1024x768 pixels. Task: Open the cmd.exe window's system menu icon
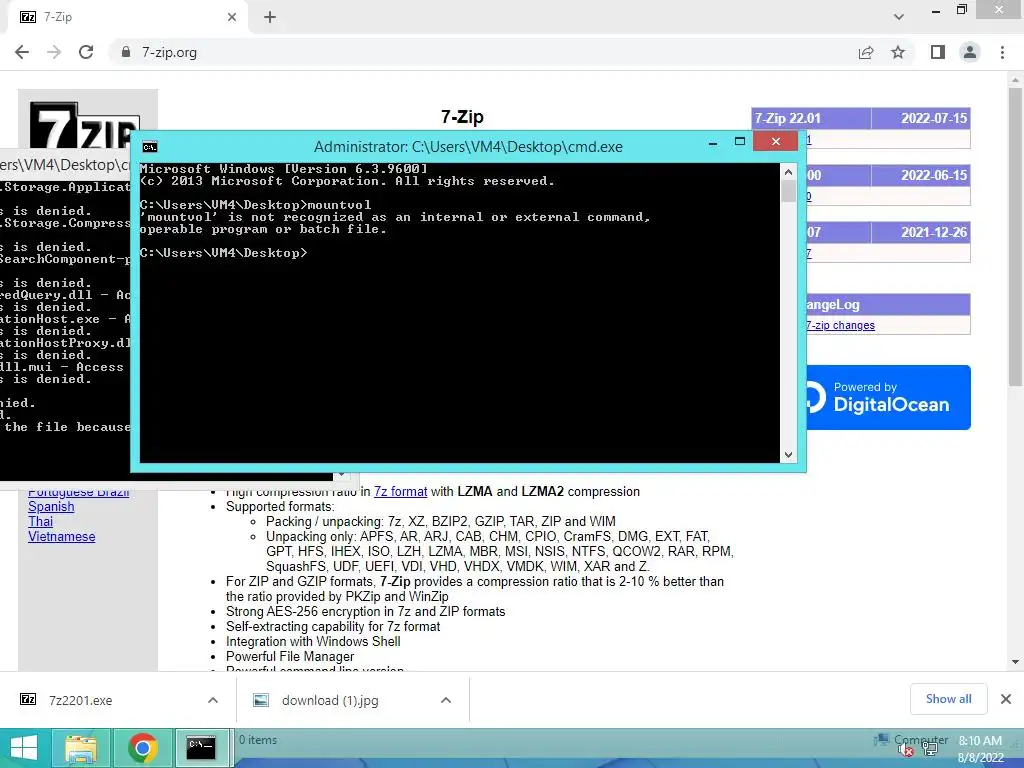pos(150,147)
